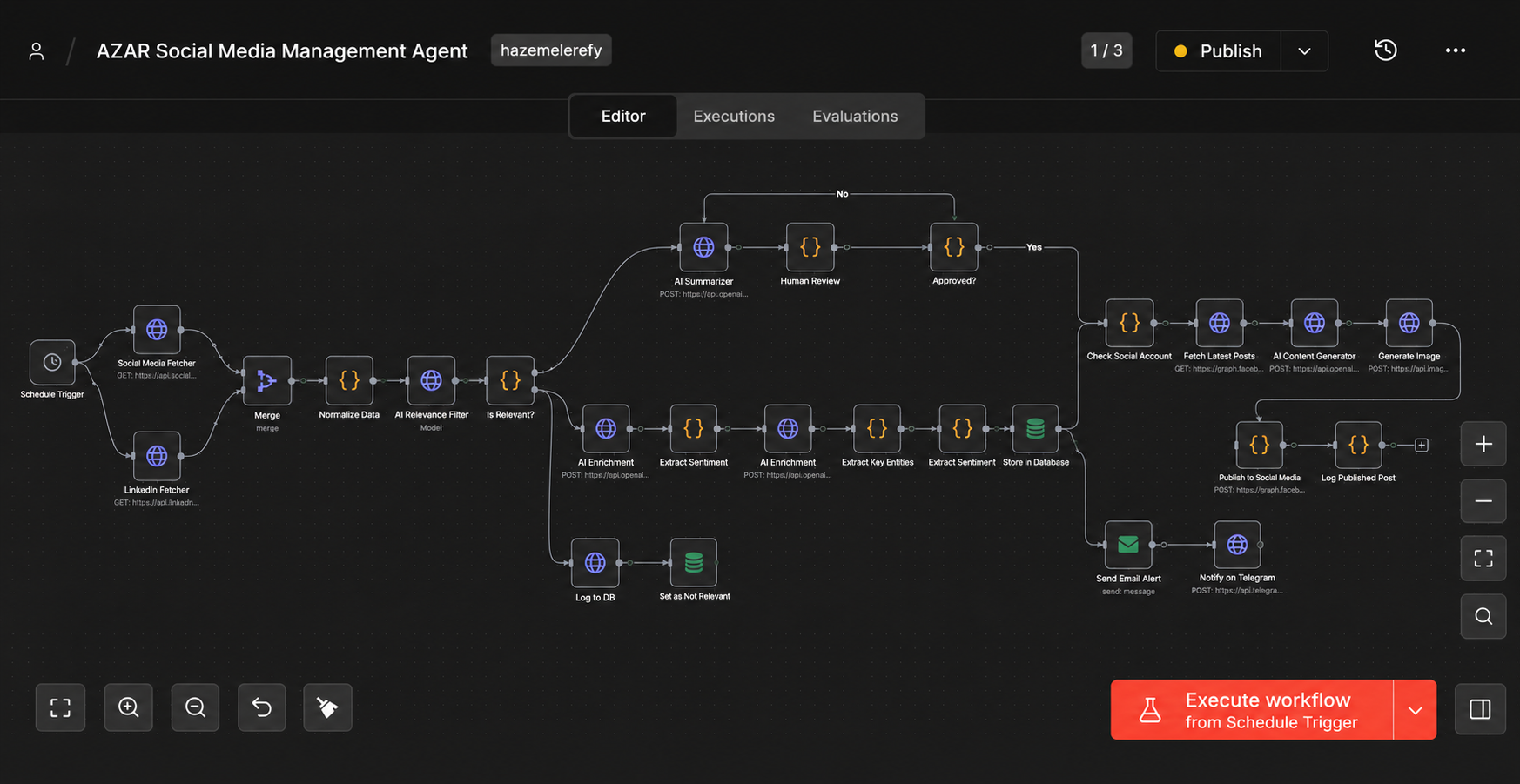The width and height of the screenshot is (1520, 784).
Task: Open the three-dots more options menu
Action: [1455, 50]
